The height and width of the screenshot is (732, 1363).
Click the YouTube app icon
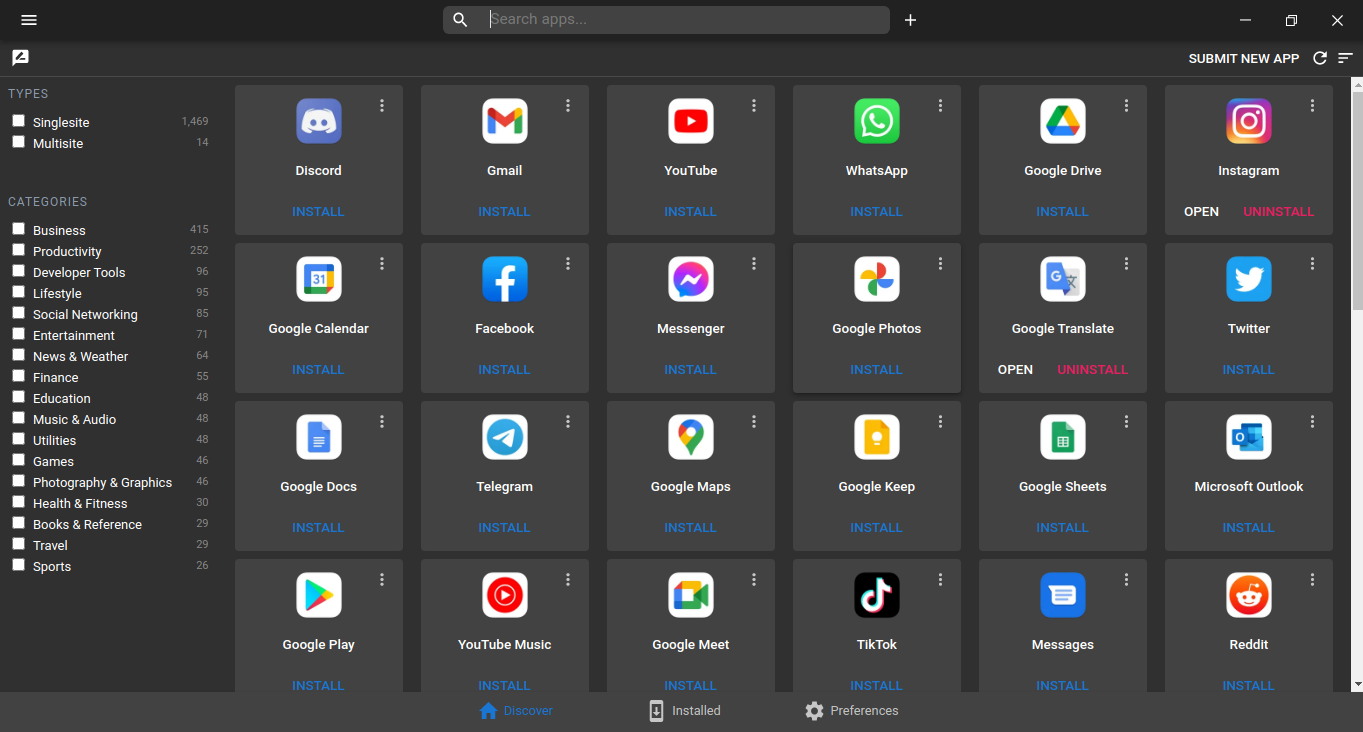[691, 121]
